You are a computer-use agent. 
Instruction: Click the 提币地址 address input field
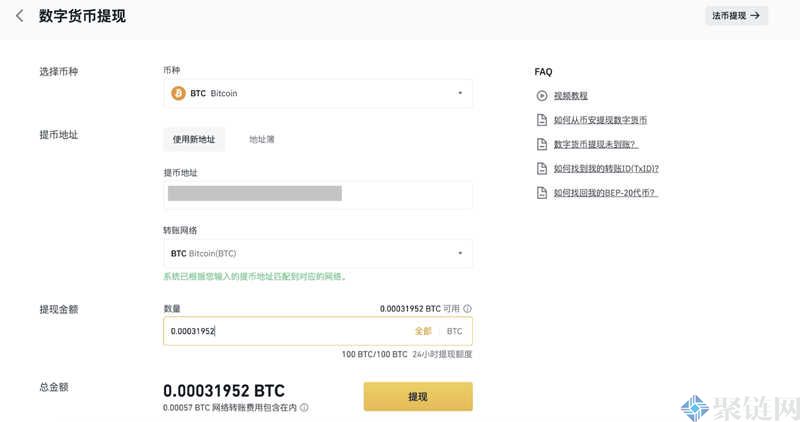click(x=317, y=194)
